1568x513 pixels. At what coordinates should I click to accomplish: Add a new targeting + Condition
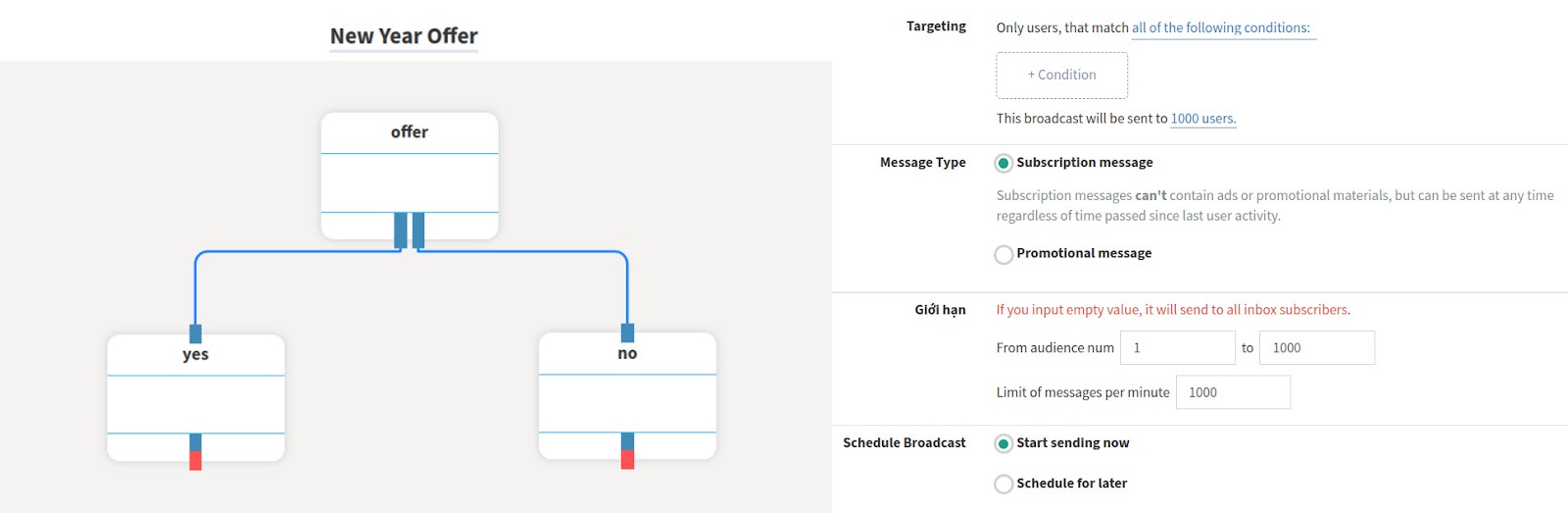1062,76
